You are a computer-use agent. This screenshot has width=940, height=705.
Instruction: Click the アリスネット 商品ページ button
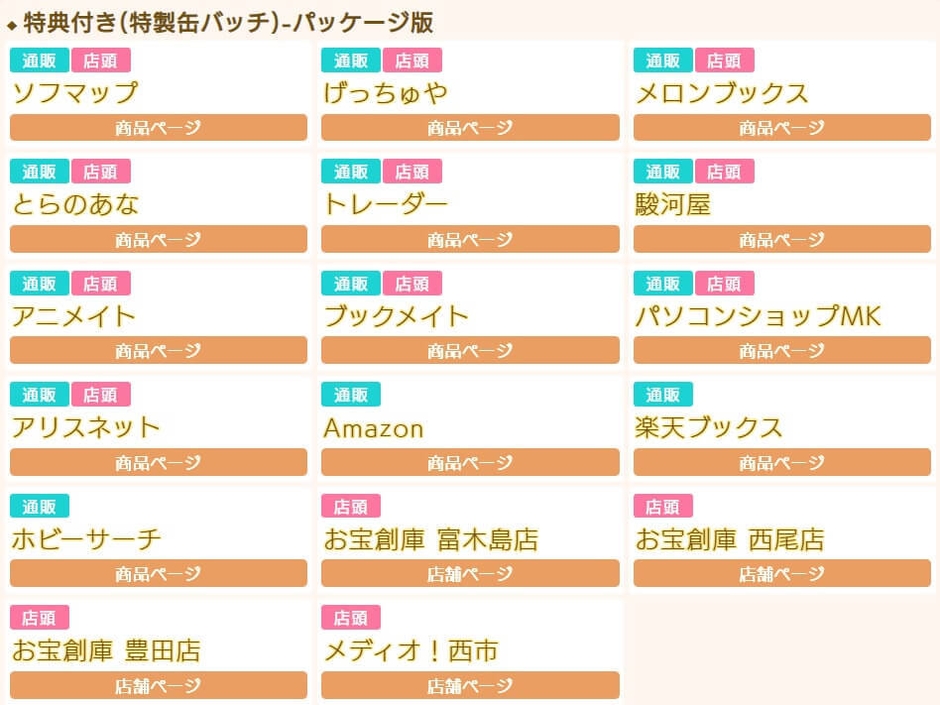click(x=157, y=462)
